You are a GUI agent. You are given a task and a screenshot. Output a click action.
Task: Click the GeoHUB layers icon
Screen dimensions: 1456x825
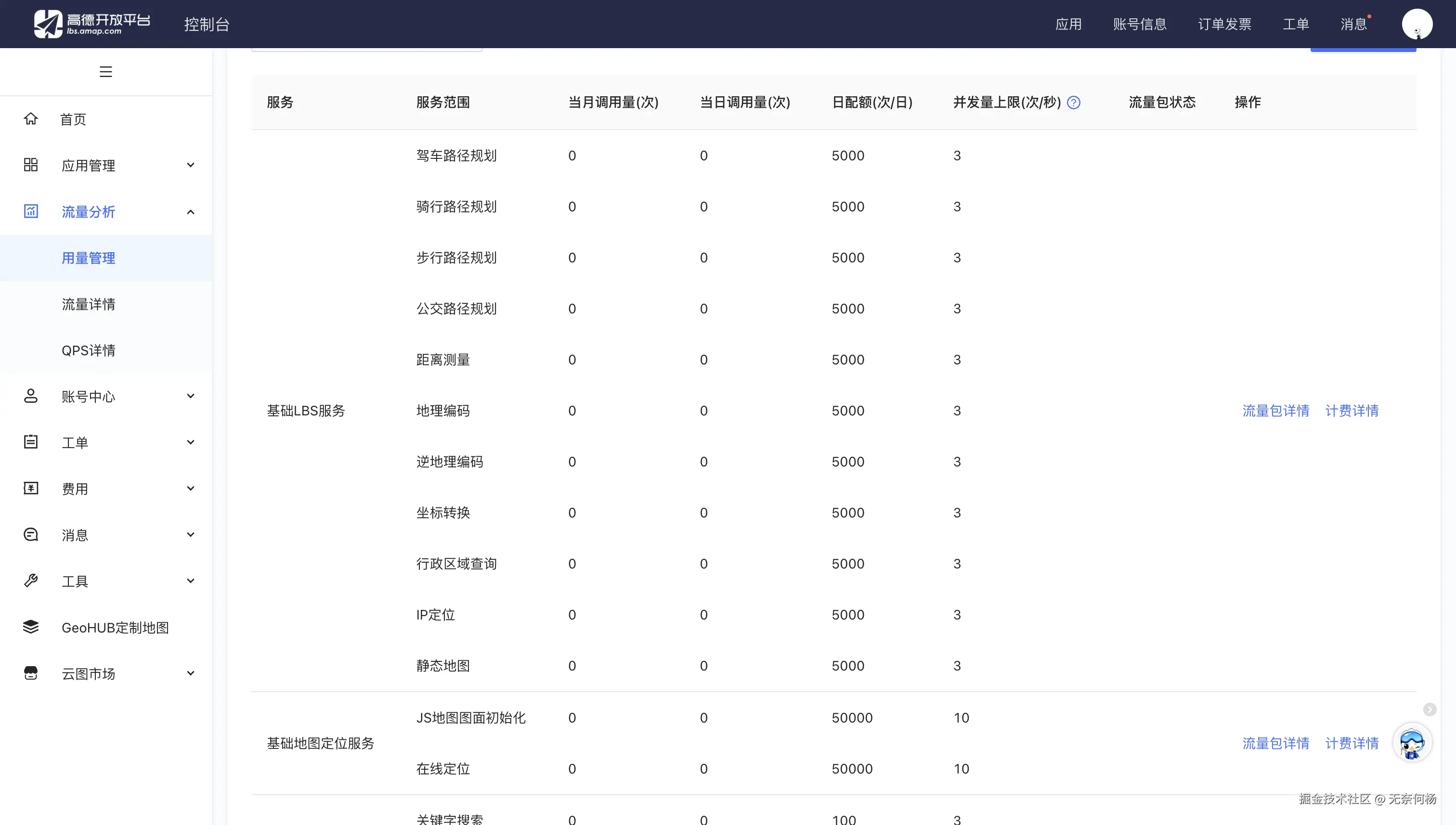[31, 627]
